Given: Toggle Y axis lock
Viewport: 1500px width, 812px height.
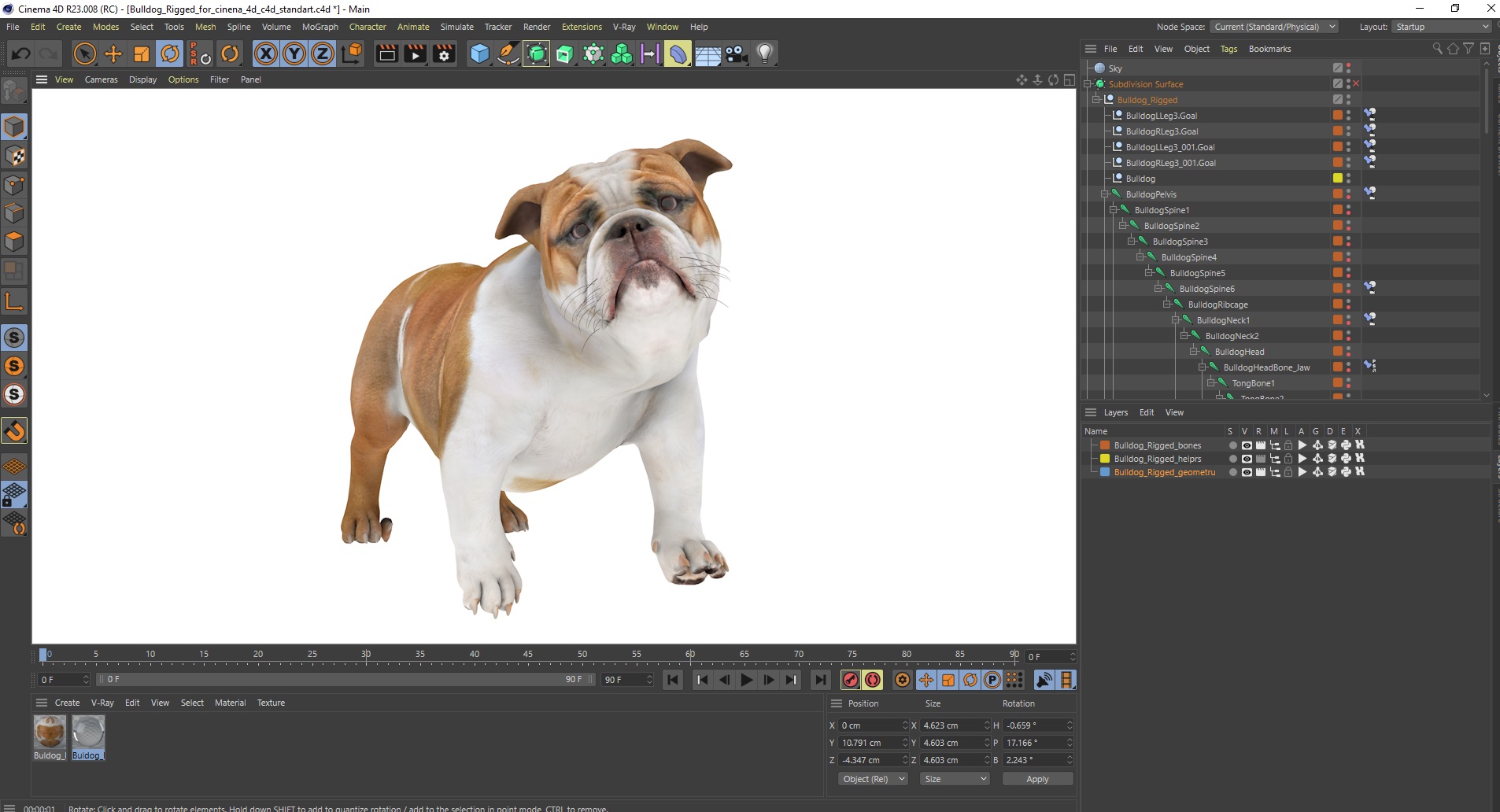Looking at the screenshot, I should point(294,54).
